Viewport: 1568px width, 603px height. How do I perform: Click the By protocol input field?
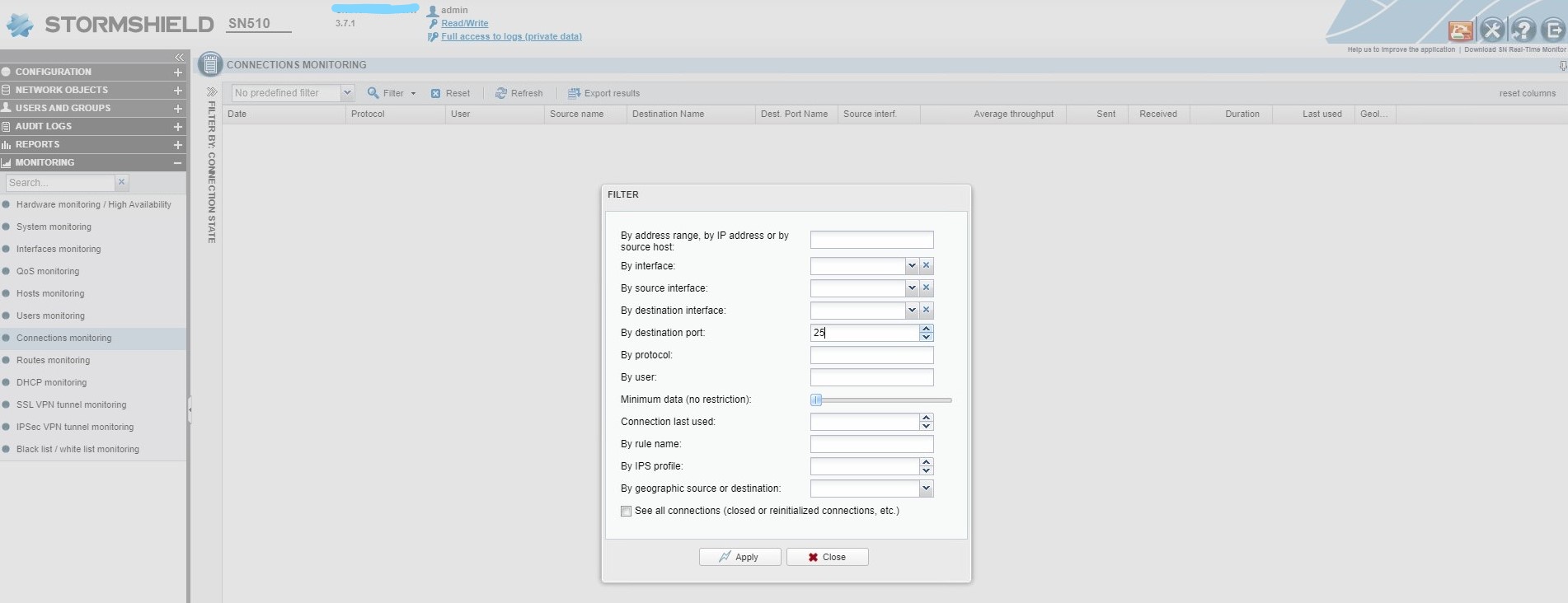click(x=871, y=355)
